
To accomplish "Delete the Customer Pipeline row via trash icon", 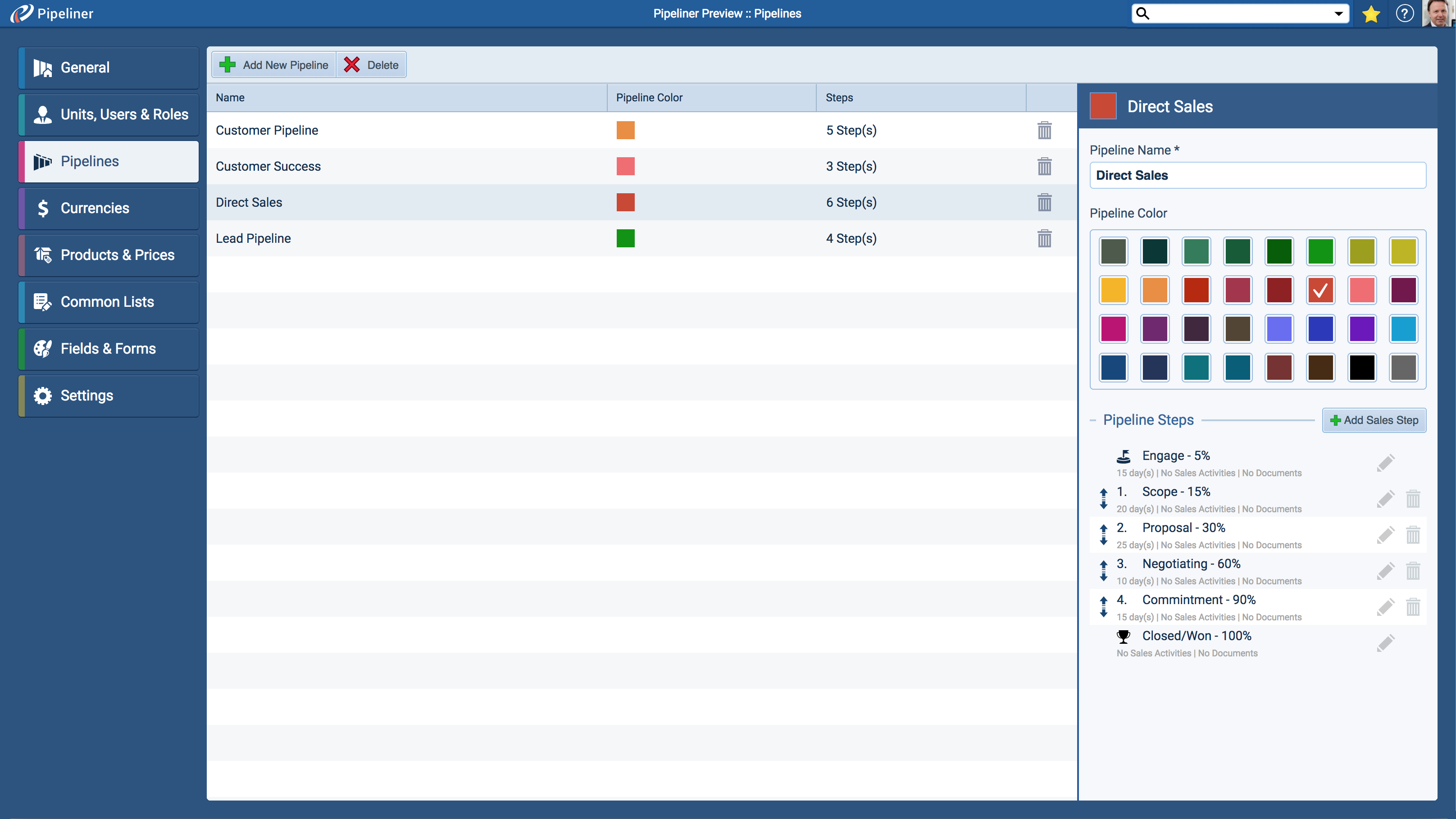I will tap(1044, 130).
